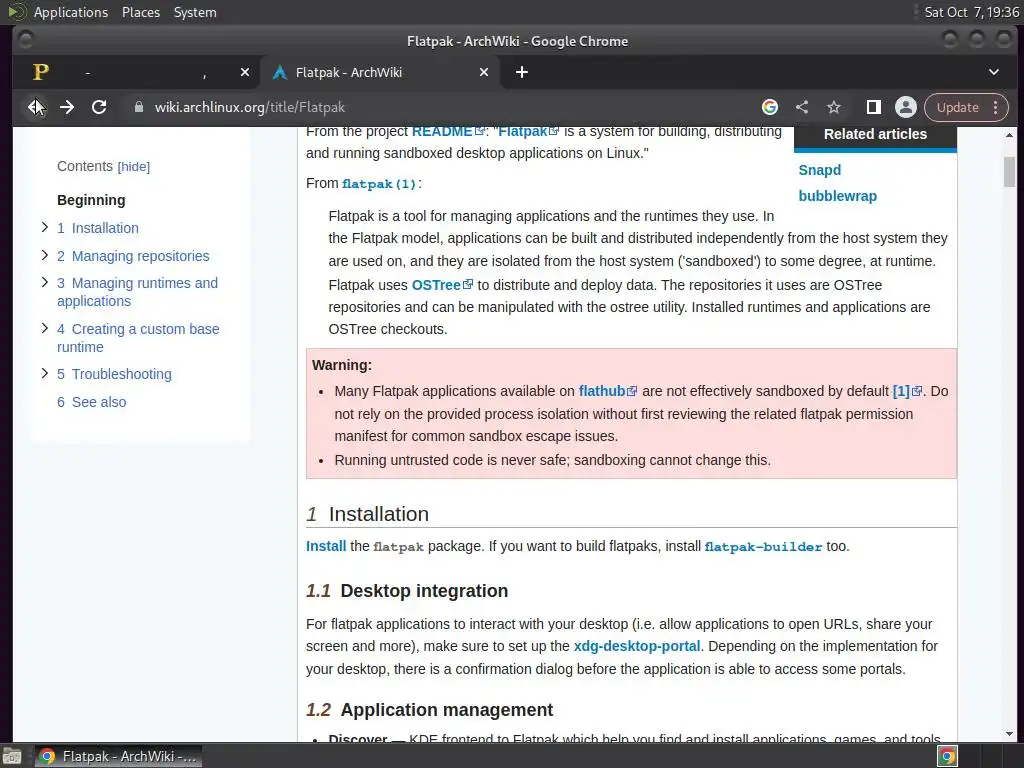Go to 4 Creating a custom base runtime
The height and width of the screenshot is (768, 1024).
click(138, 338)
